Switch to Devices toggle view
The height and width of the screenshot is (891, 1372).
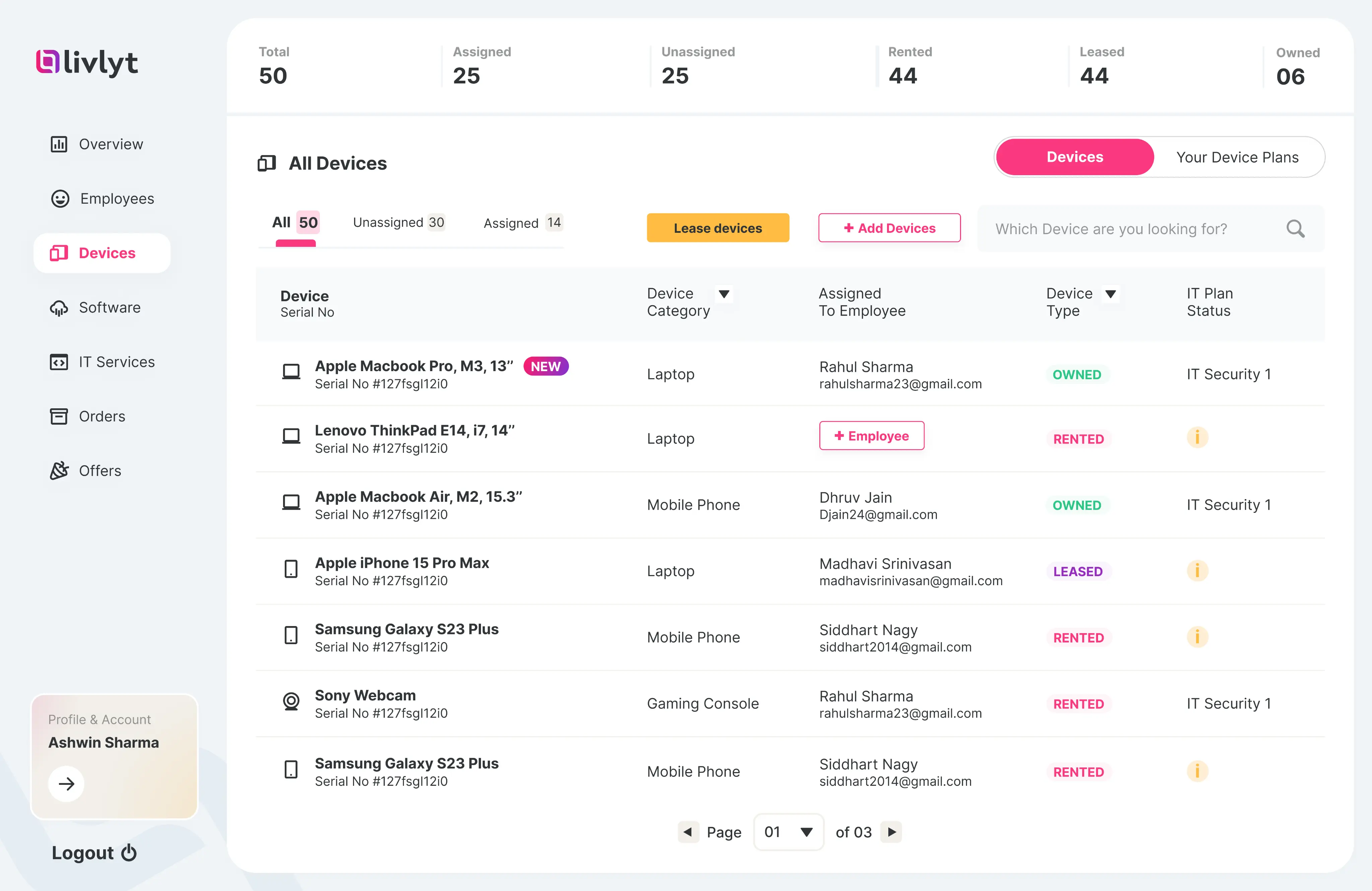point(1075,157)
